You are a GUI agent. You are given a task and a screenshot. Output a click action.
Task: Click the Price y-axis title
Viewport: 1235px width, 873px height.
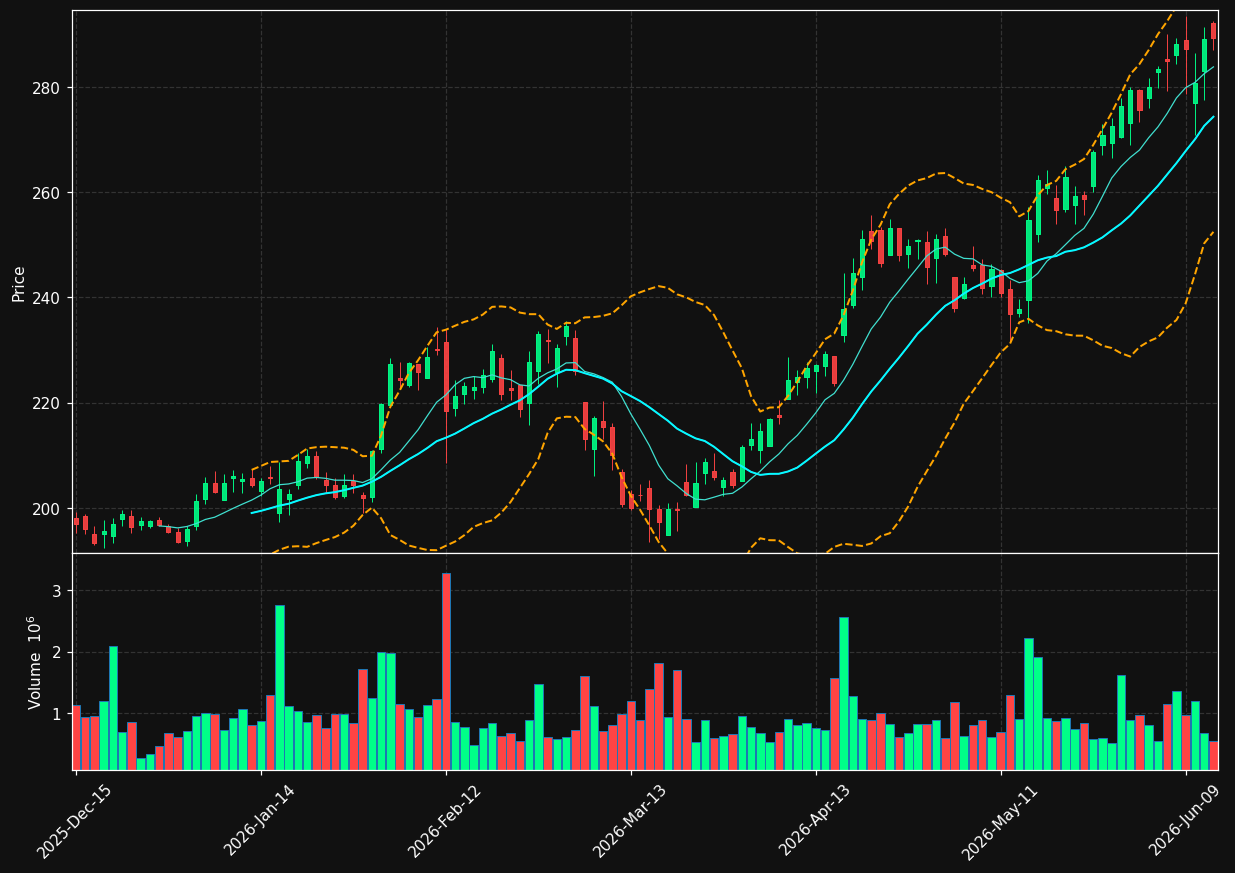(19, 283)
